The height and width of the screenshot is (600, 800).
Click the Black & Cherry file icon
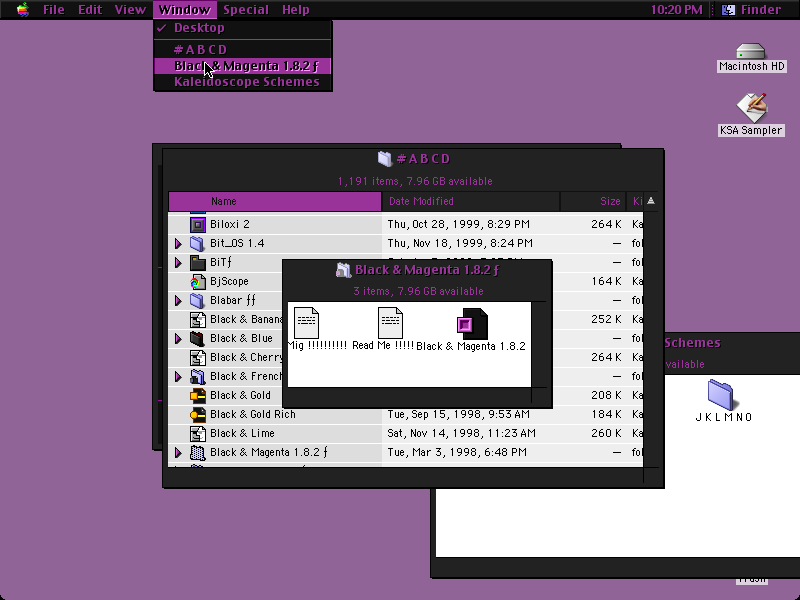pos(197,358)
